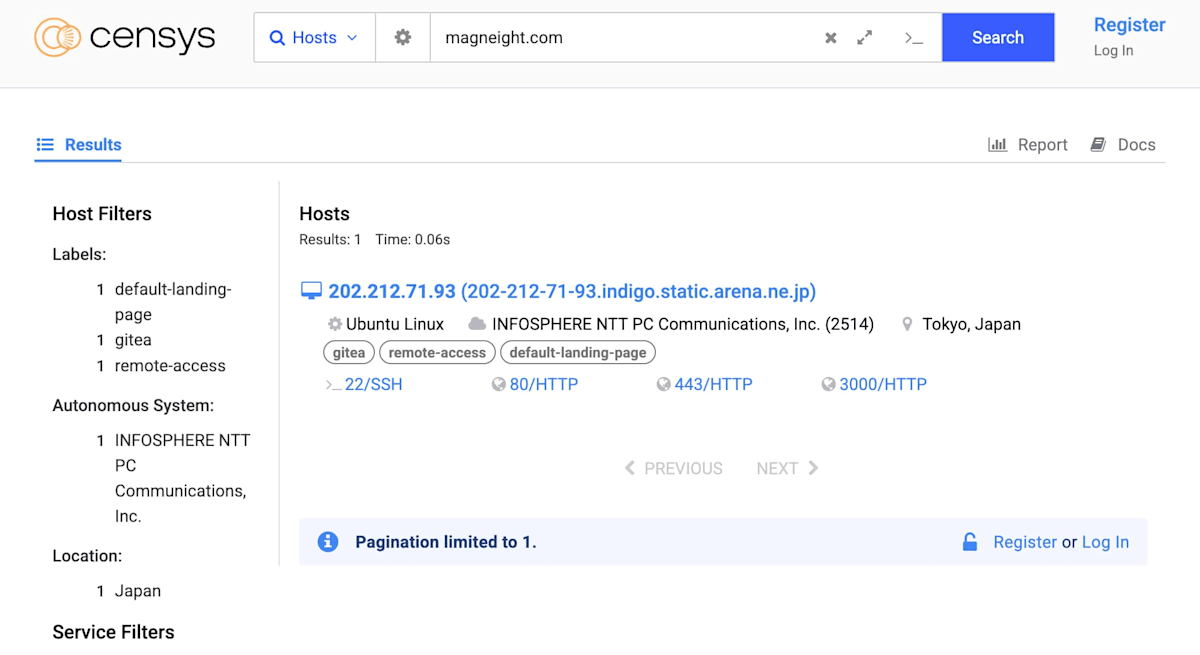Click 'INFOSPHERE NTT PC Communications, Inc. (2514)' text

(x=683, y=324)
